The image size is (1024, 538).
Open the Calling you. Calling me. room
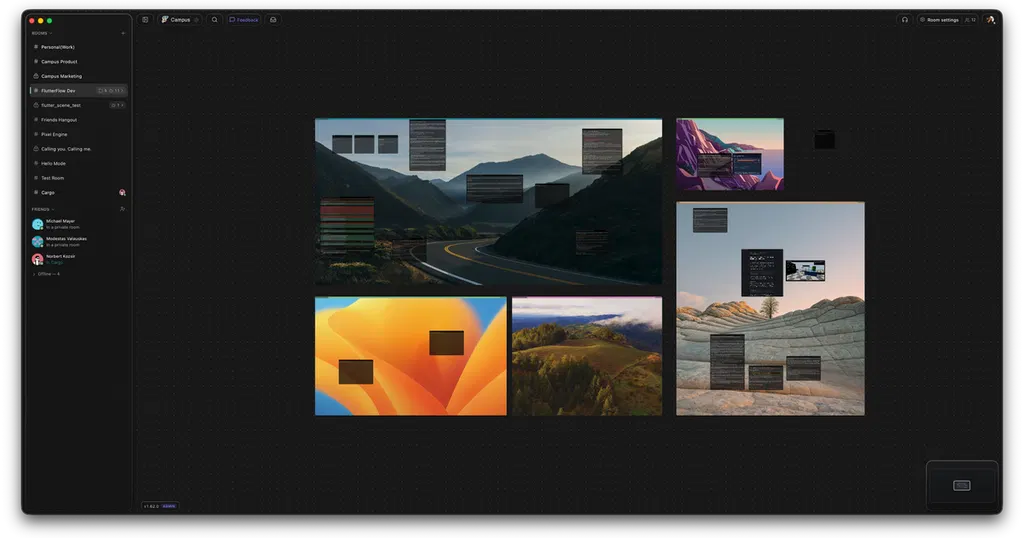coord(78,149)
